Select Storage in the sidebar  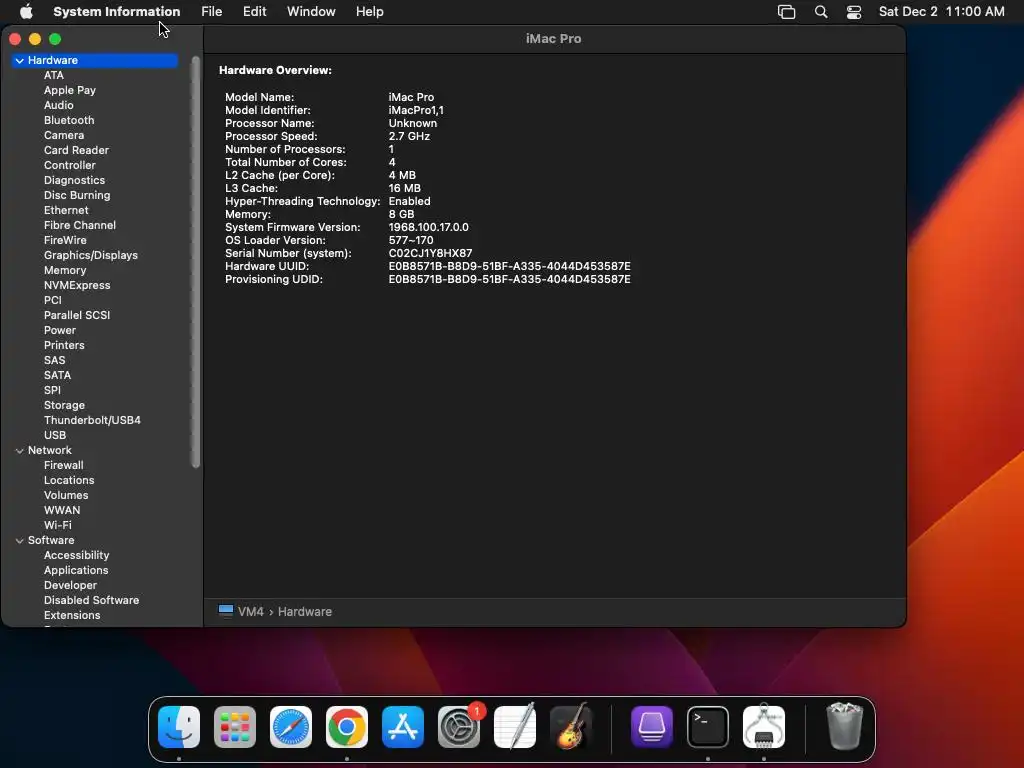point(64,406)
